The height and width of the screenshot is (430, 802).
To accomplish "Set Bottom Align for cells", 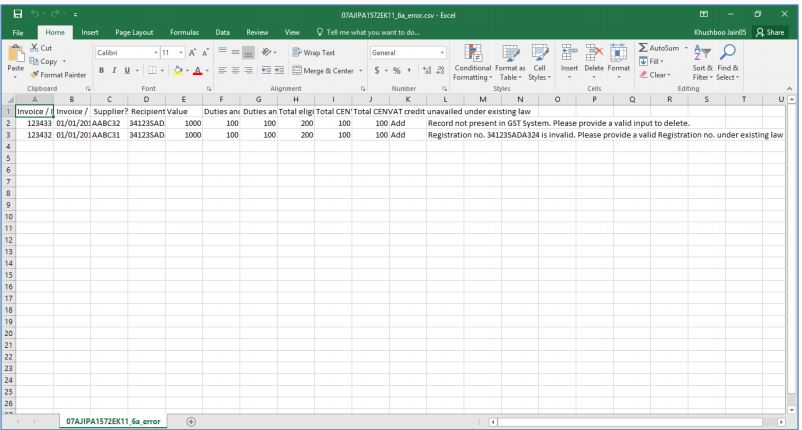I will [x=248, y=52].
